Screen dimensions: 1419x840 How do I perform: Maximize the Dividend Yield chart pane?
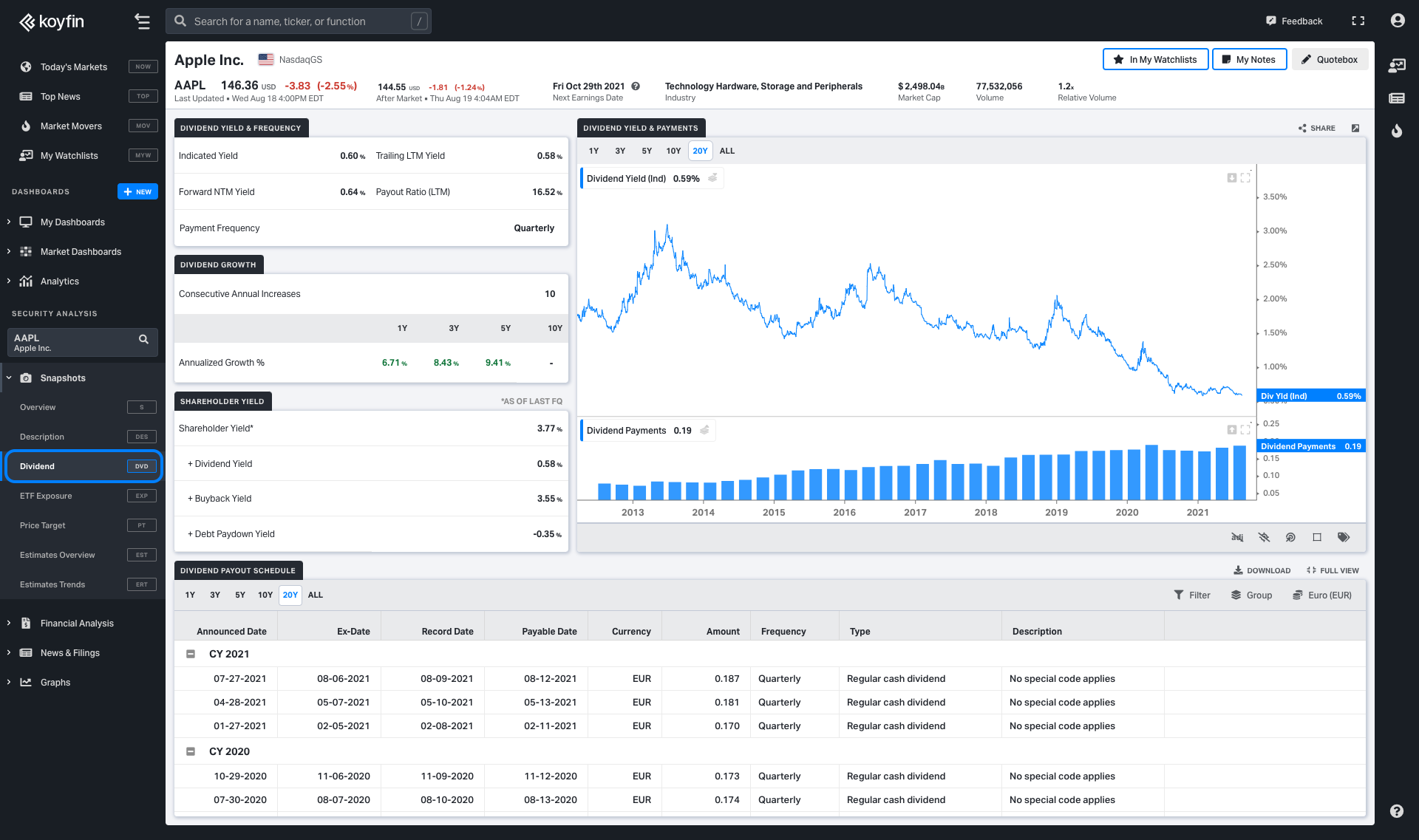(1245, 177)
